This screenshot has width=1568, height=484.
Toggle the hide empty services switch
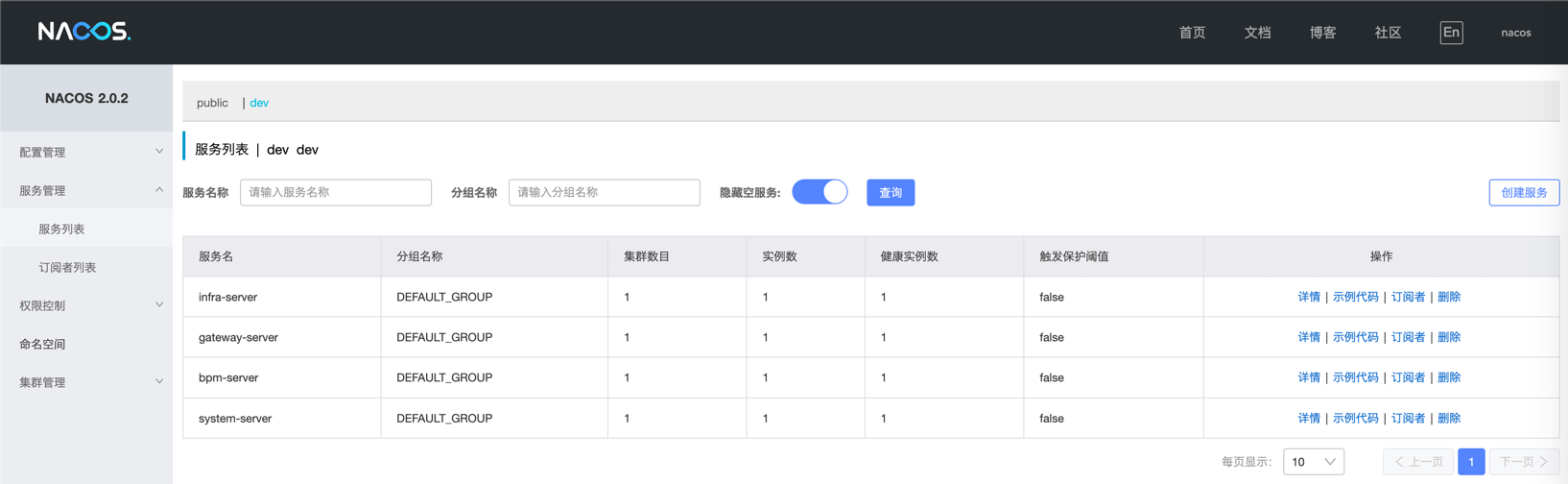click(820, 192)
